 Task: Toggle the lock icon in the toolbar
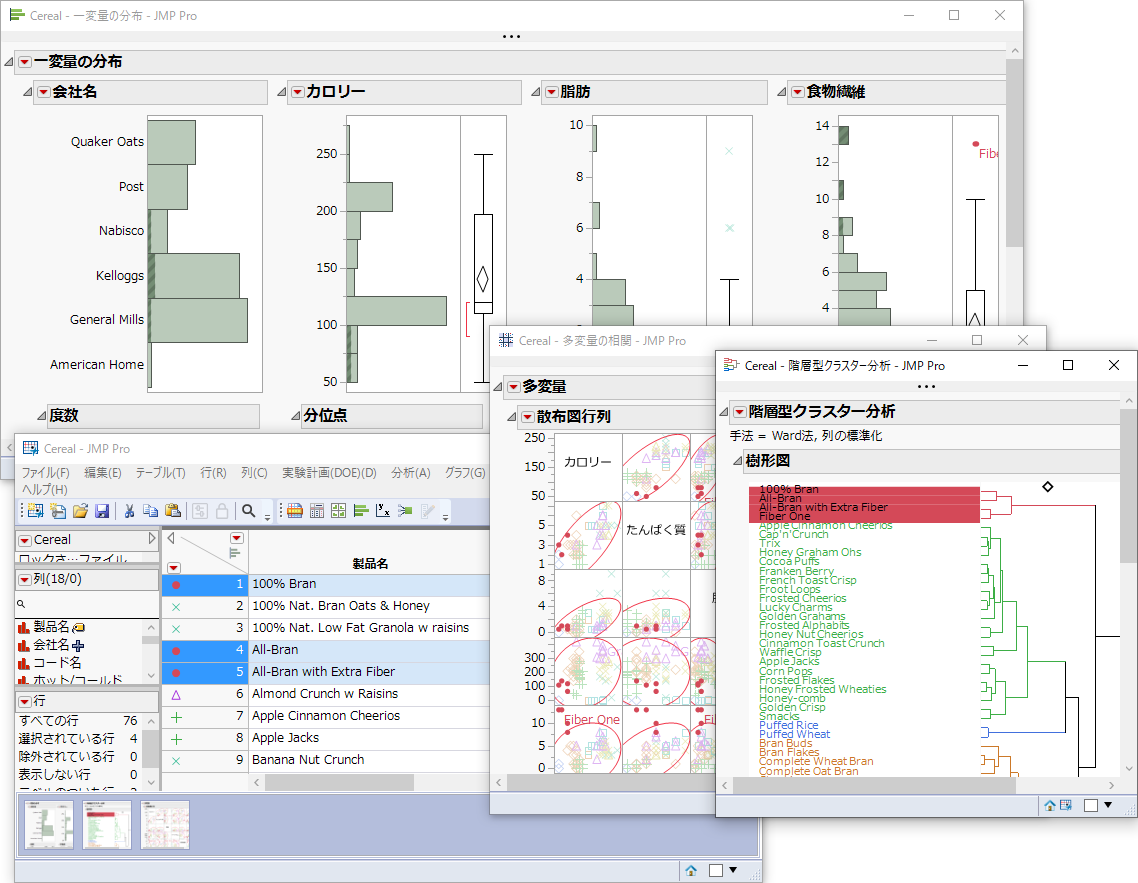click(x=222, y=510)
